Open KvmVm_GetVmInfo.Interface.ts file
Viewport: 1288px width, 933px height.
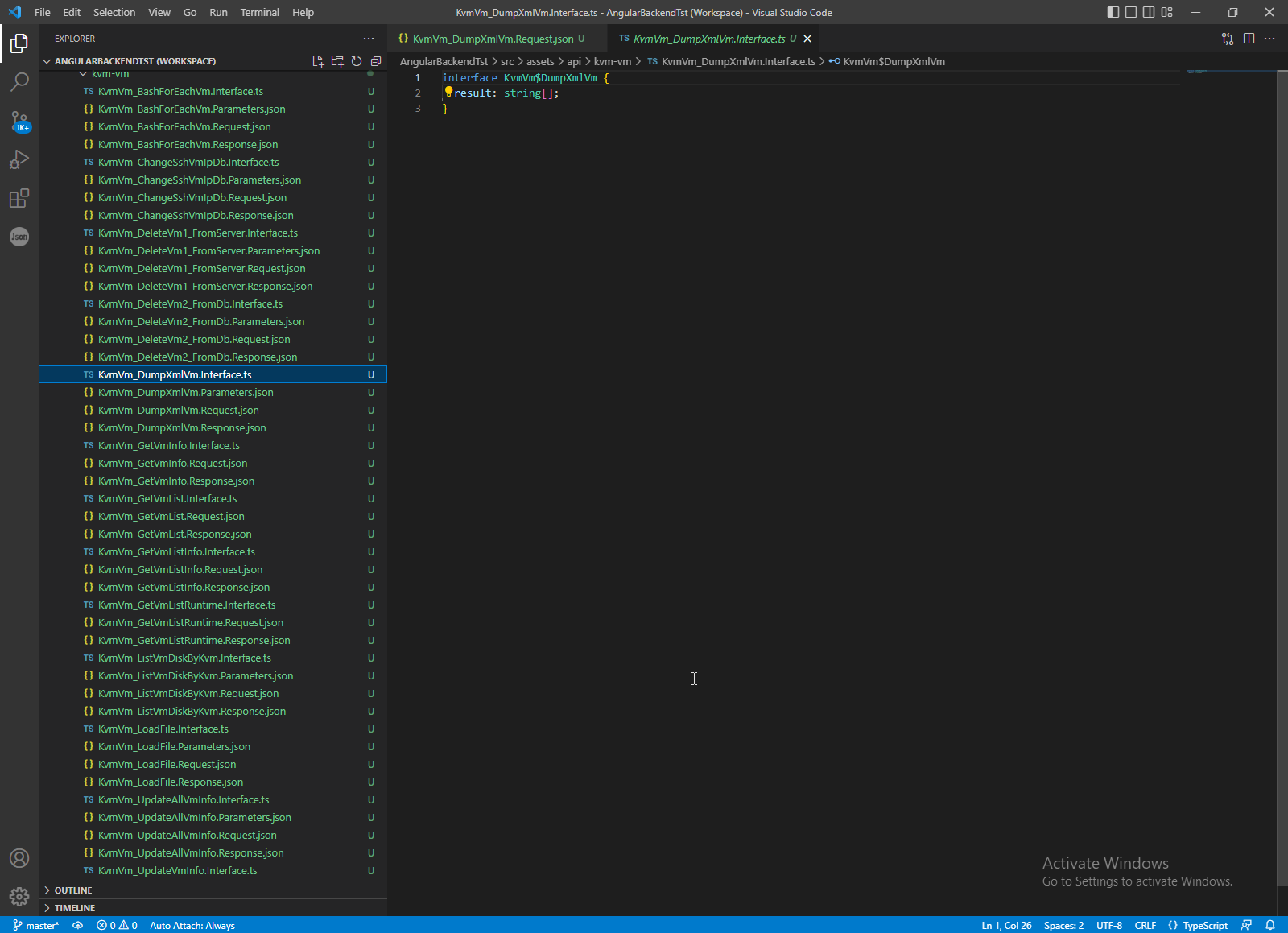click(213, 445)
